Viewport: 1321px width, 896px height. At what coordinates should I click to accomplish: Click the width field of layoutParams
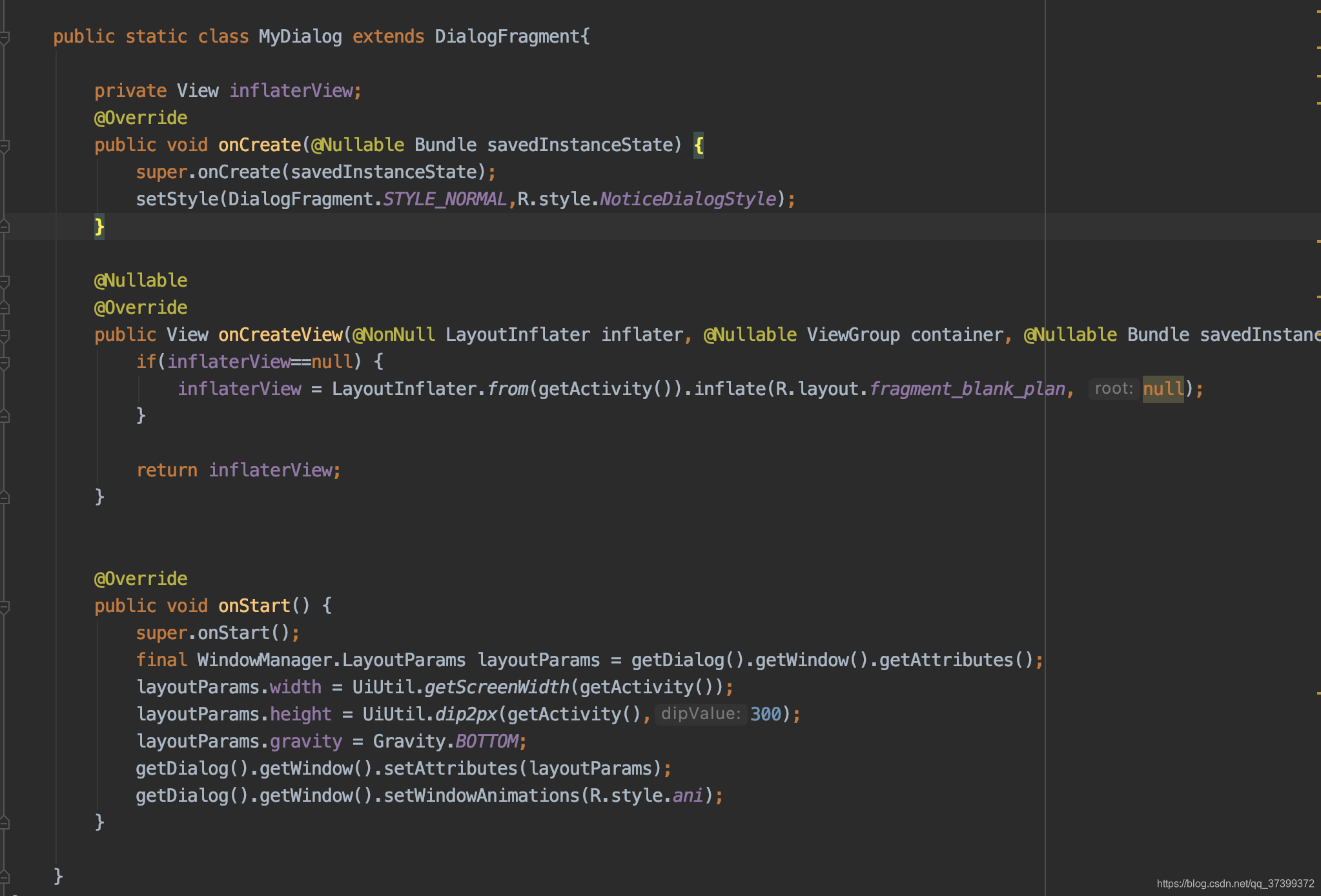point(296,687)
